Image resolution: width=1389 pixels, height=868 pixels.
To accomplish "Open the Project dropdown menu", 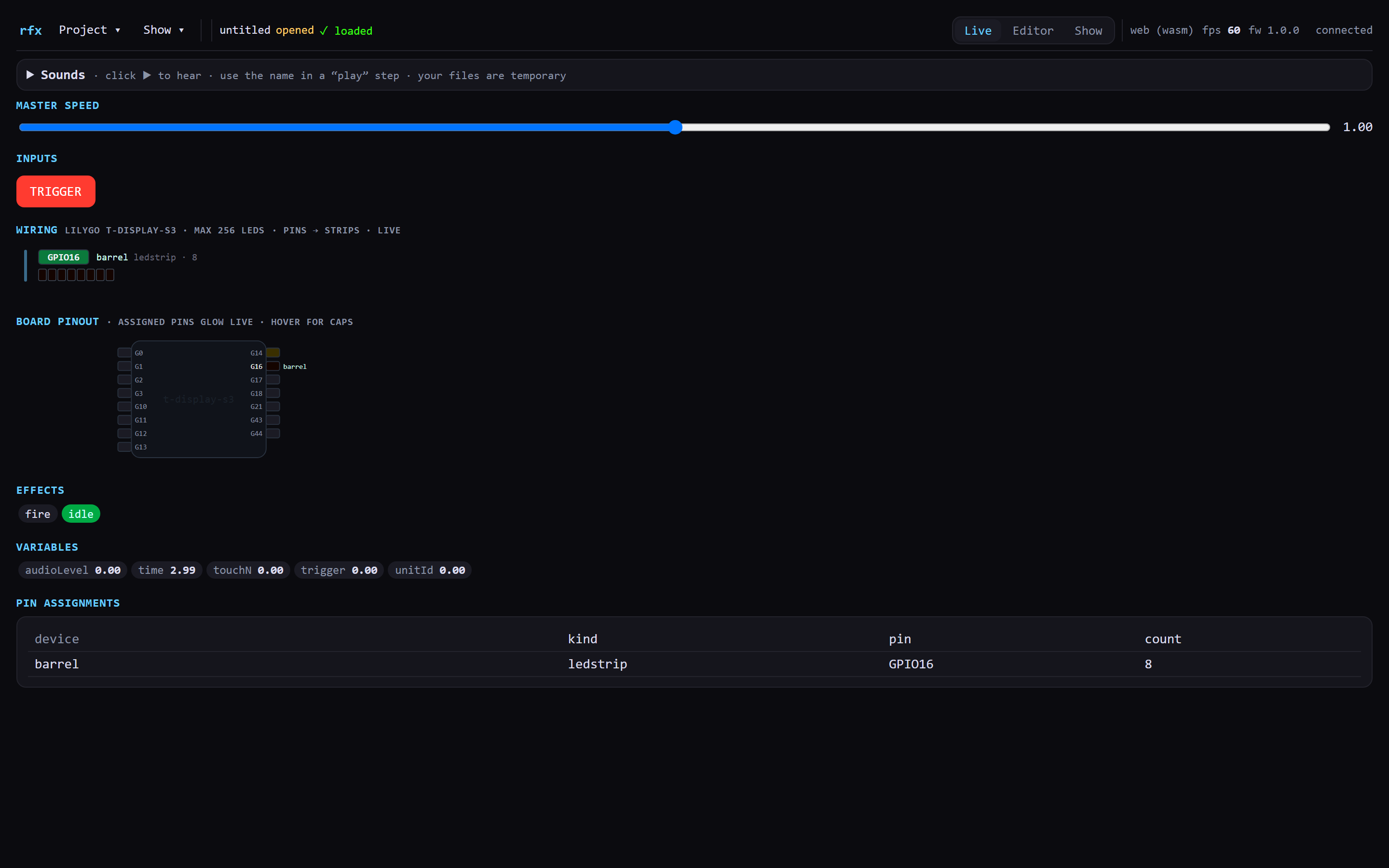I will pyautogui.click(x=90, y=30).
